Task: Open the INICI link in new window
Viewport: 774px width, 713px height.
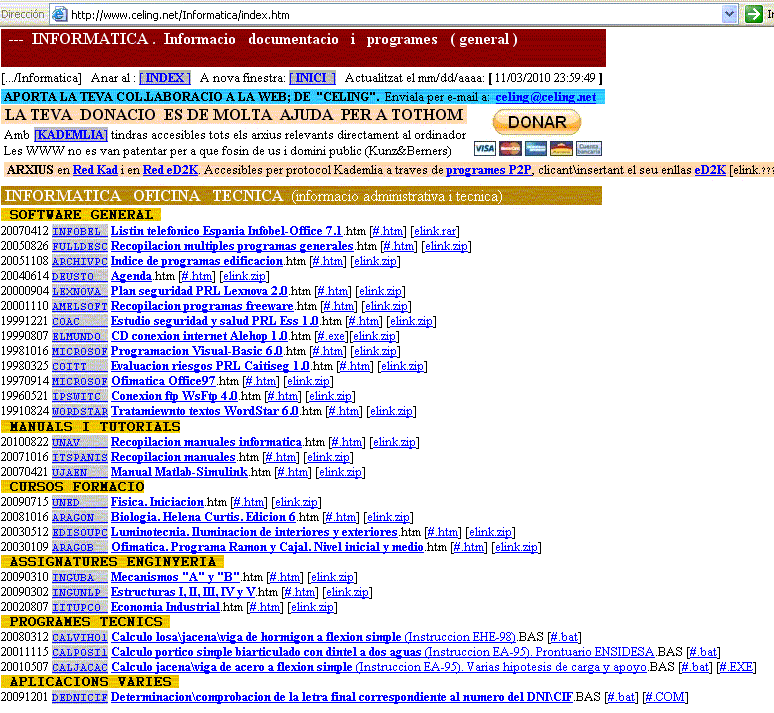Action: 312,78
